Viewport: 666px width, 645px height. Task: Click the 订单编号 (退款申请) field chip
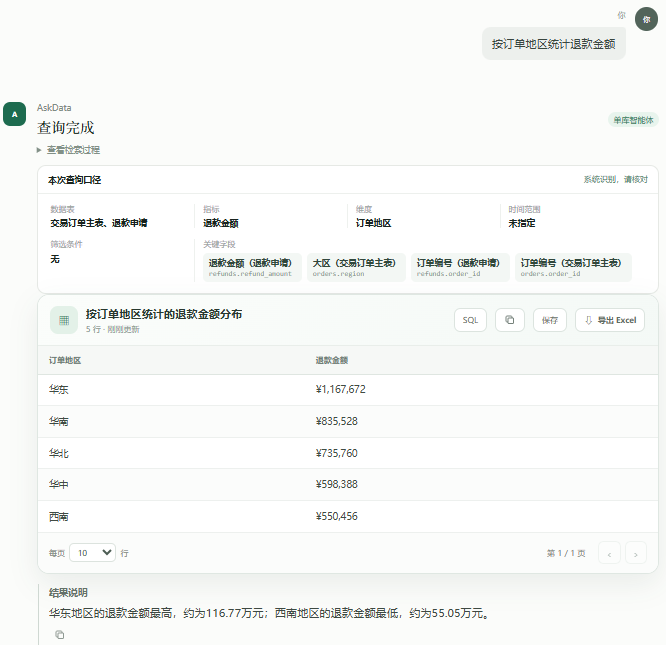coord(460,268)
